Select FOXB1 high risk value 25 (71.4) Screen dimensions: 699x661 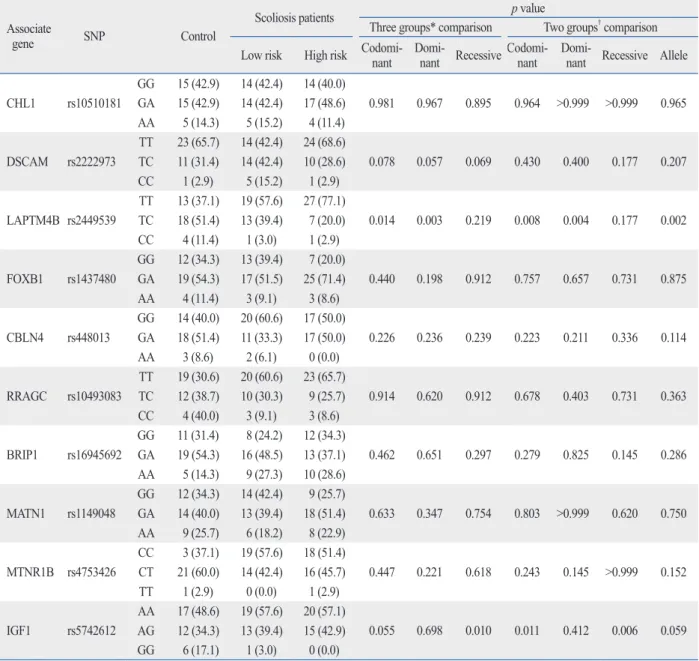tap(325, 279)
